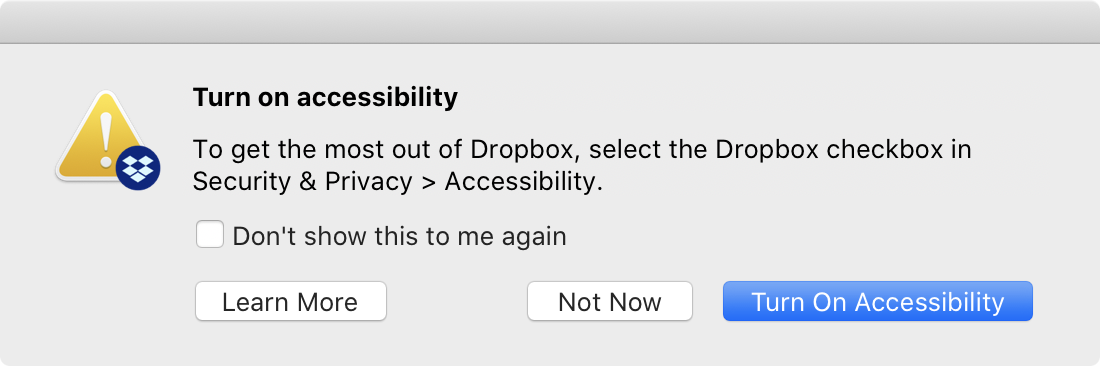
Task: Click the 'Dropbox checkbox in' phrase
Action: coord(844,150)
